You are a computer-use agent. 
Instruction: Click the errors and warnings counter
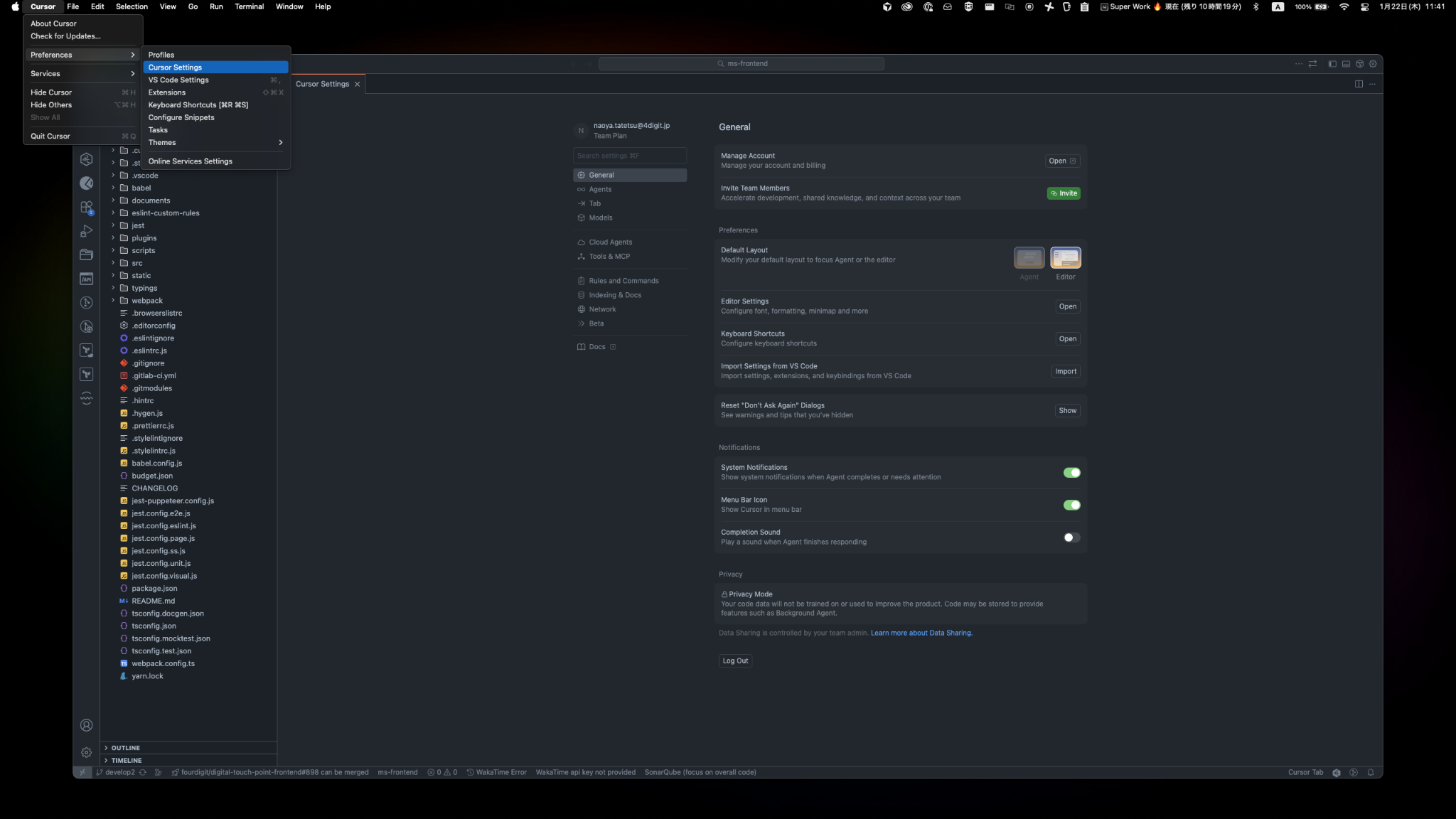(x=442, y=772)
